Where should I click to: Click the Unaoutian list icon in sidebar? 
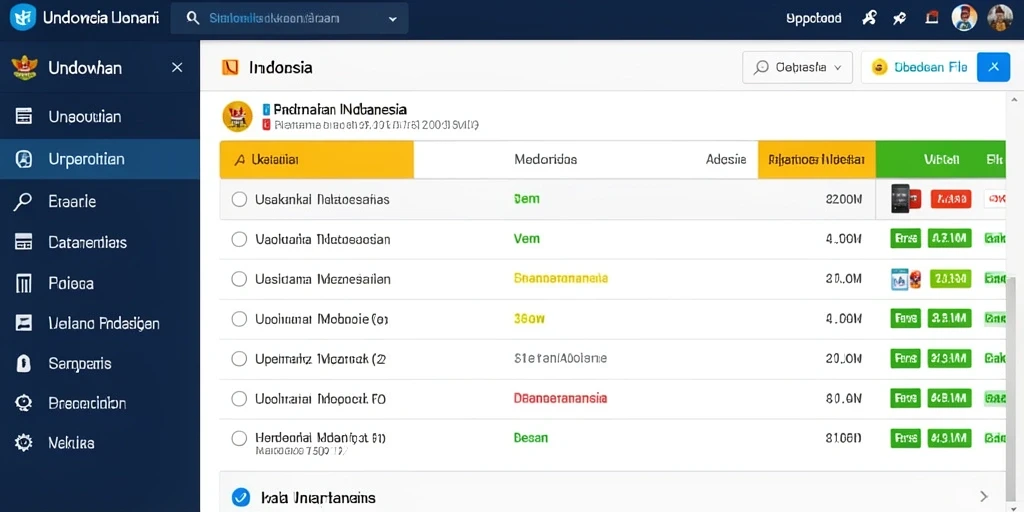pyautogui.click(x=24, y=117)
